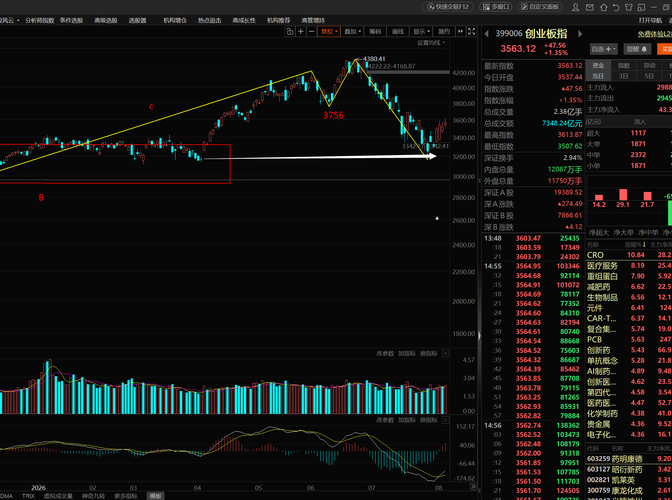Expand the 叠加 overlay dropdown
This screenshot has width=672, height=500.
point(352,31)
